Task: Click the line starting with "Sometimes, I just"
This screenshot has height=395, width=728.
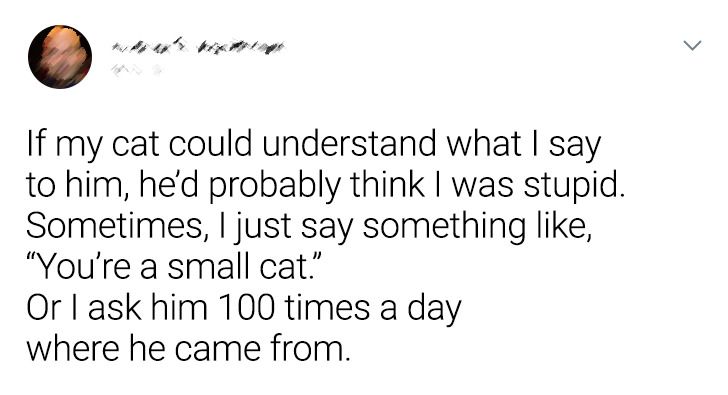Action: (x=310, y=227)
